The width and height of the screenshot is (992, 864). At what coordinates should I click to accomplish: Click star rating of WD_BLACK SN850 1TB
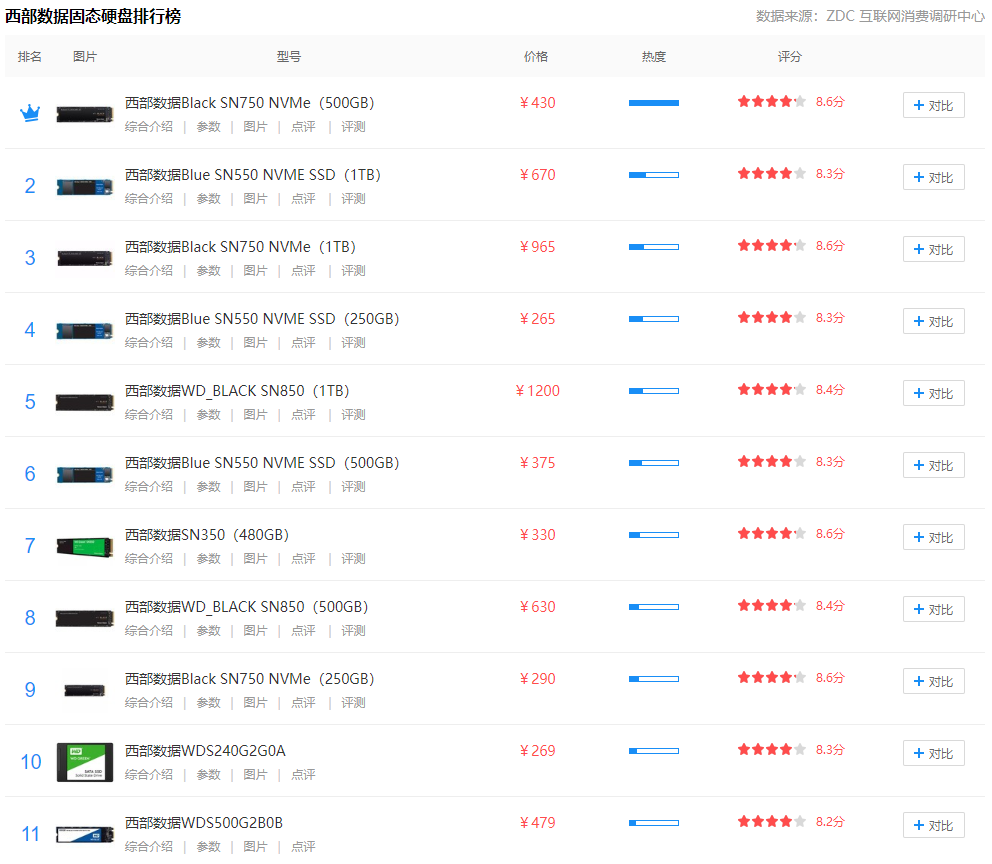tap(771, 390)
